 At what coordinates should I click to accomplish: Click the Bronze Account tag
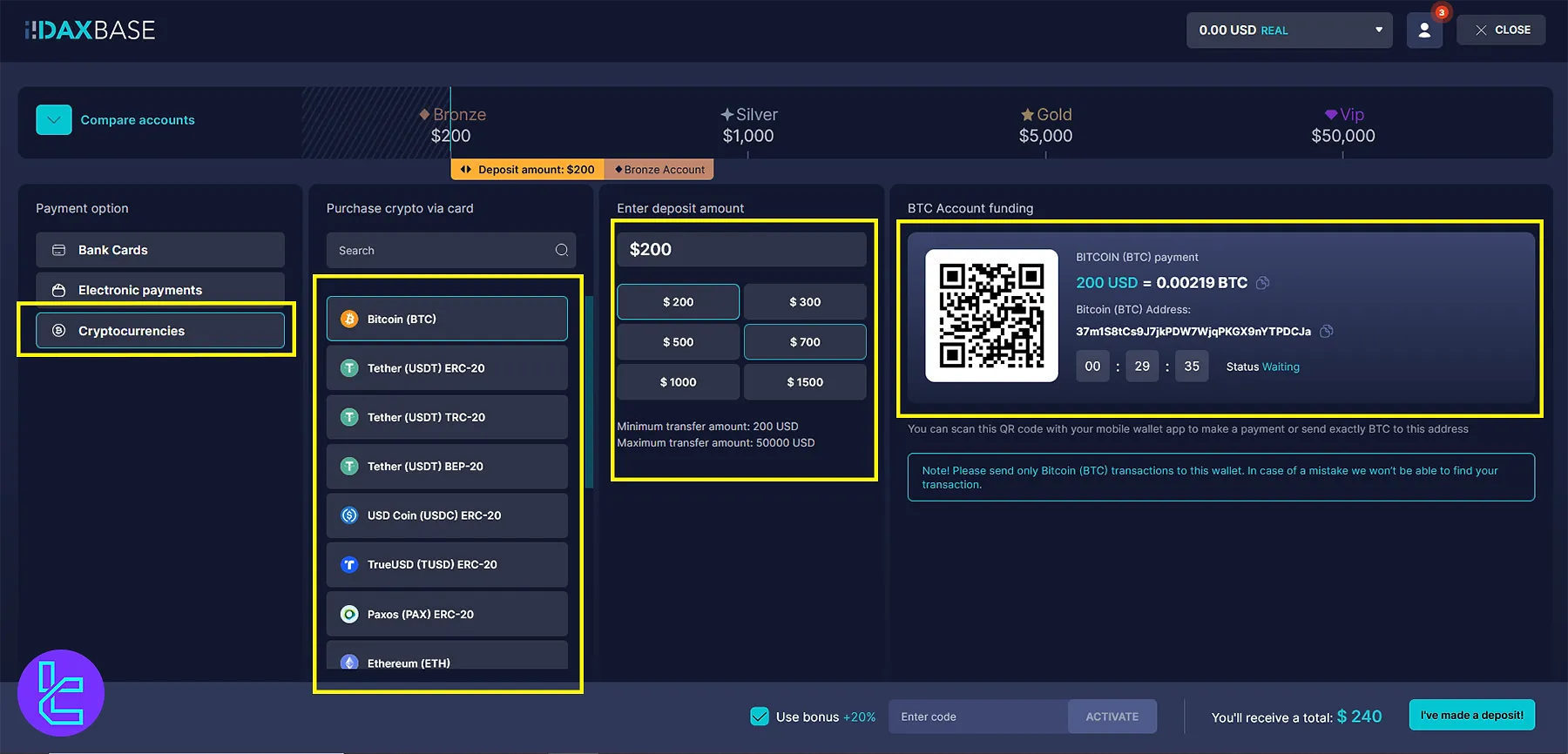tap(659, 170)
